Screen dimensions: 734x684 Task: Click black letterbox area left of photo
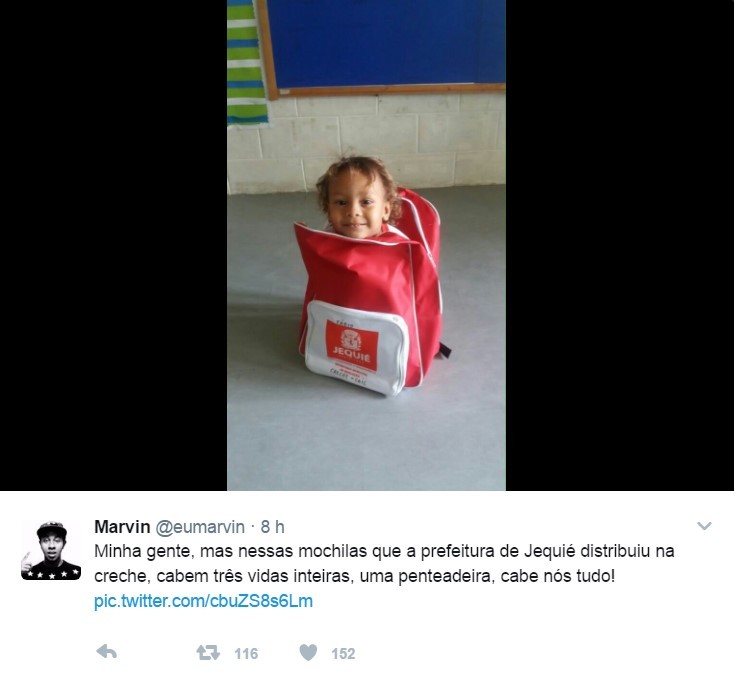coord(113,245)
